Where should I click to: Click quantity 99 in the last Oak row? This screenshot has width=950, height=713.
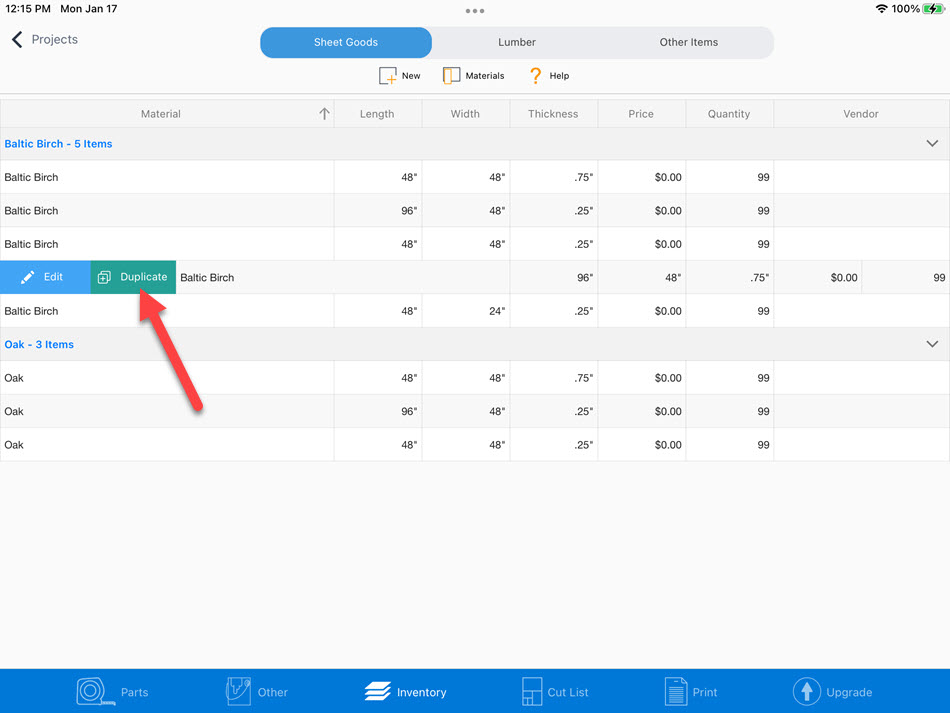tap(729, 445)
